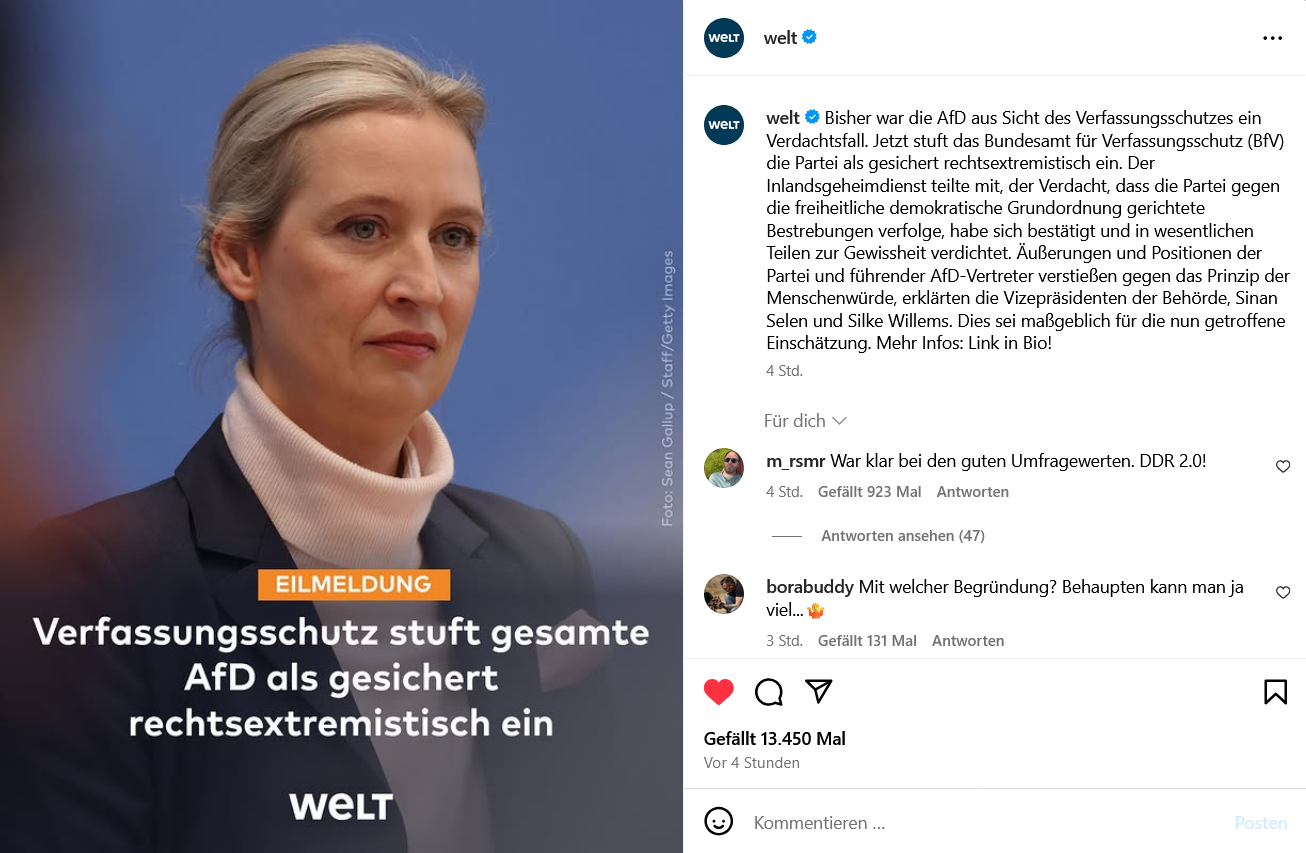Open m_rsmr's profile picture
The height and width of the screenshot is (853, 1306).
tap(724, 468)
